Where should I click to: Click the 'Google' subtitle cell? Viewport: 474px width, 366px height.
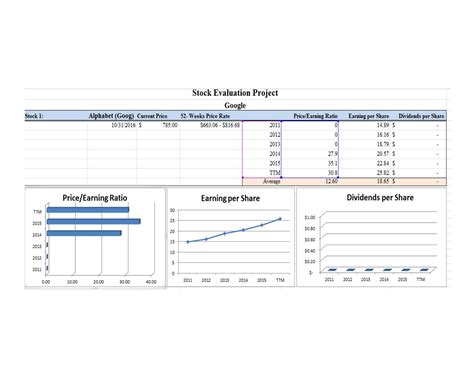pyautogui.click(x=235, y=105)
